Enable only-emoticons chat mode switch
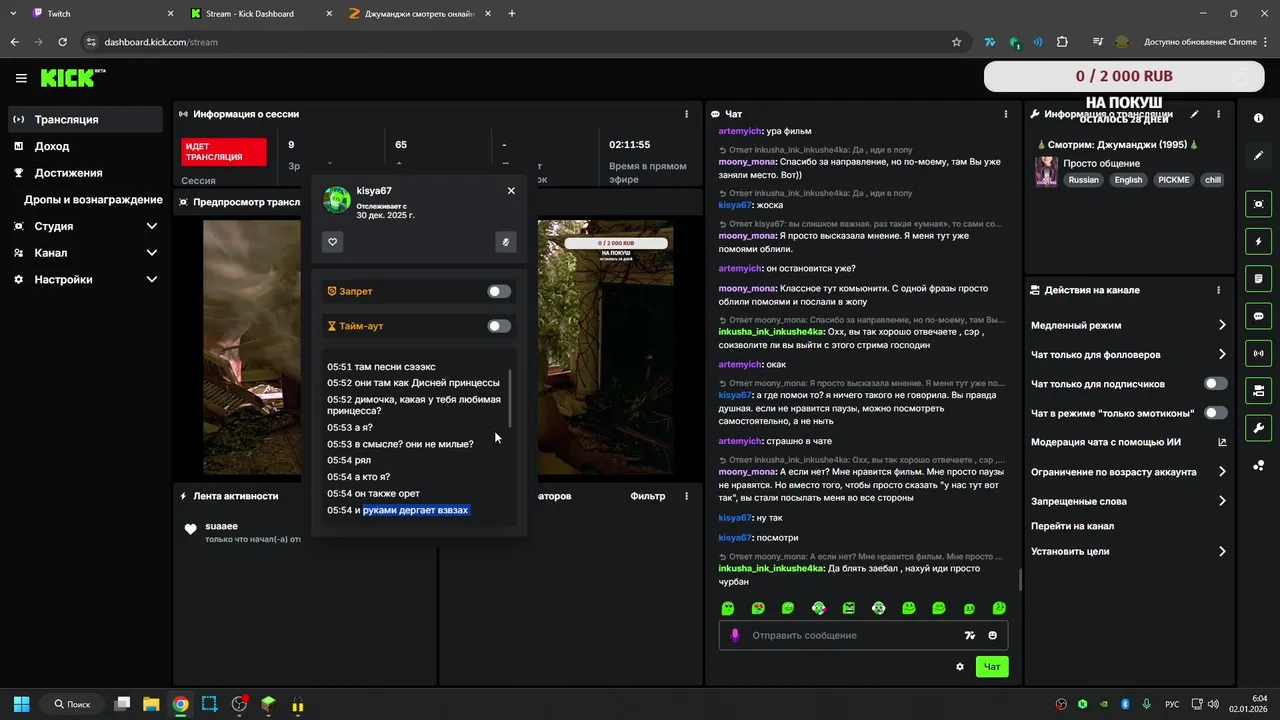 tap(1216, 413)
